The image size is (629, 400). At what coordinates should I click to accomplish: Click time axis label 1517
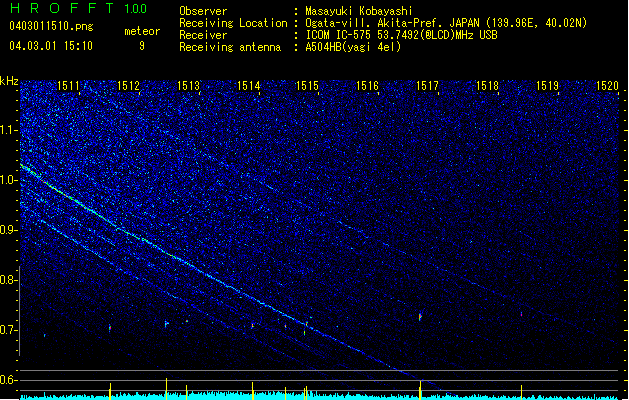pos(428,86)
